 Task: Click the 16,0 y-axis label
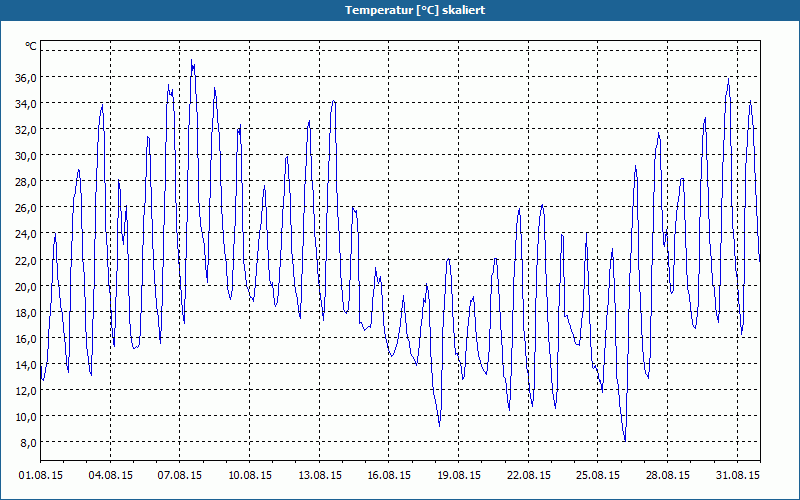(x=26, y=338)
